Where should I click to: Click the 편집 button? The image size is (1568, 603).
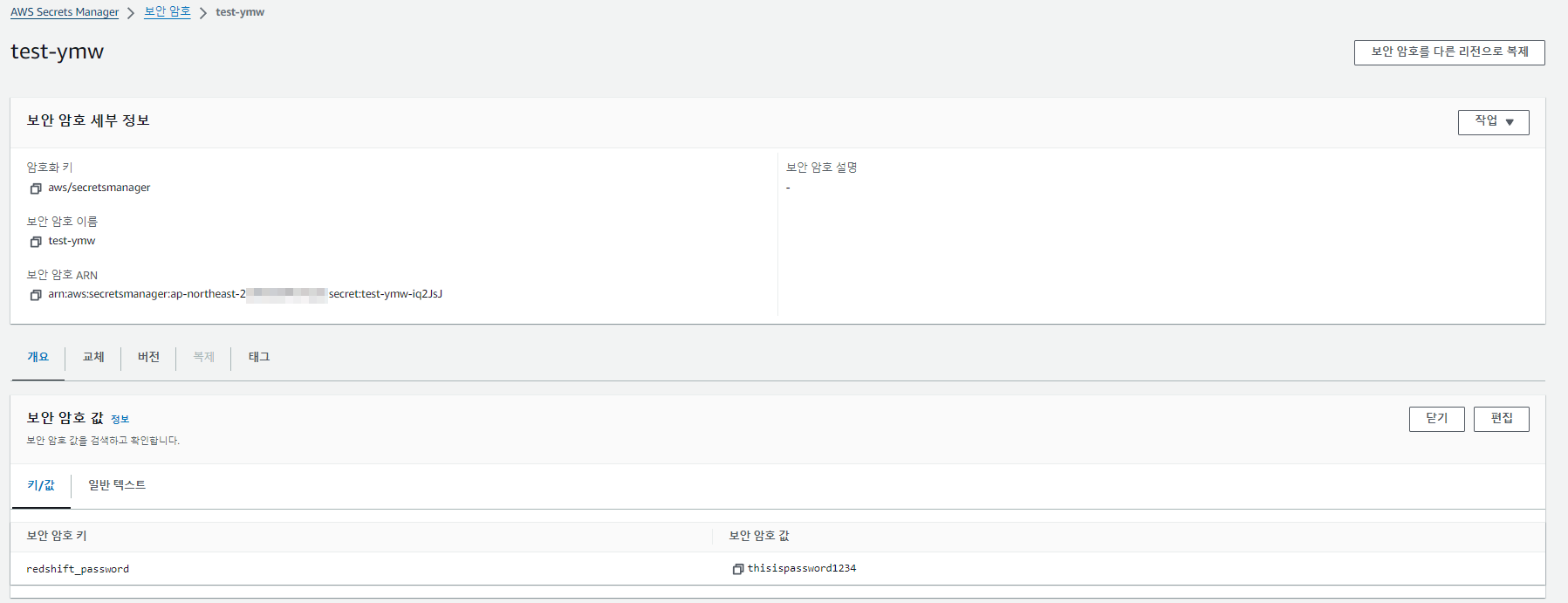[1501, 419]
